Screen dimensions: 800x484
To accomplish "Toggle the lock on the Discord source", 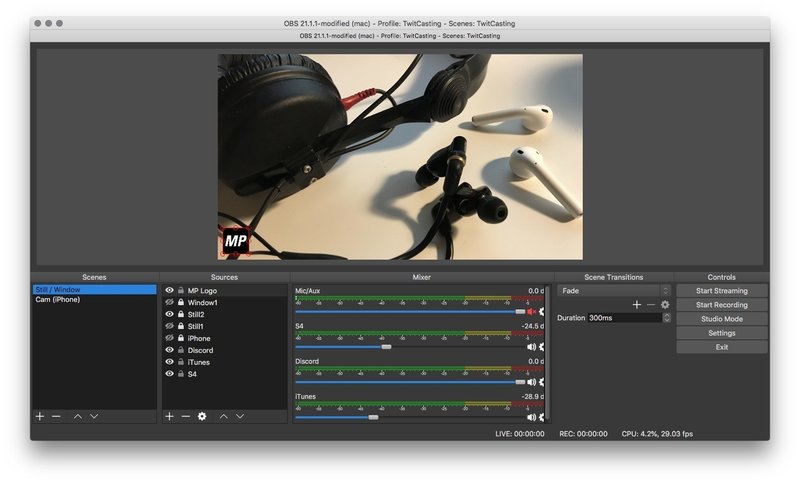I will pos(181,350).
